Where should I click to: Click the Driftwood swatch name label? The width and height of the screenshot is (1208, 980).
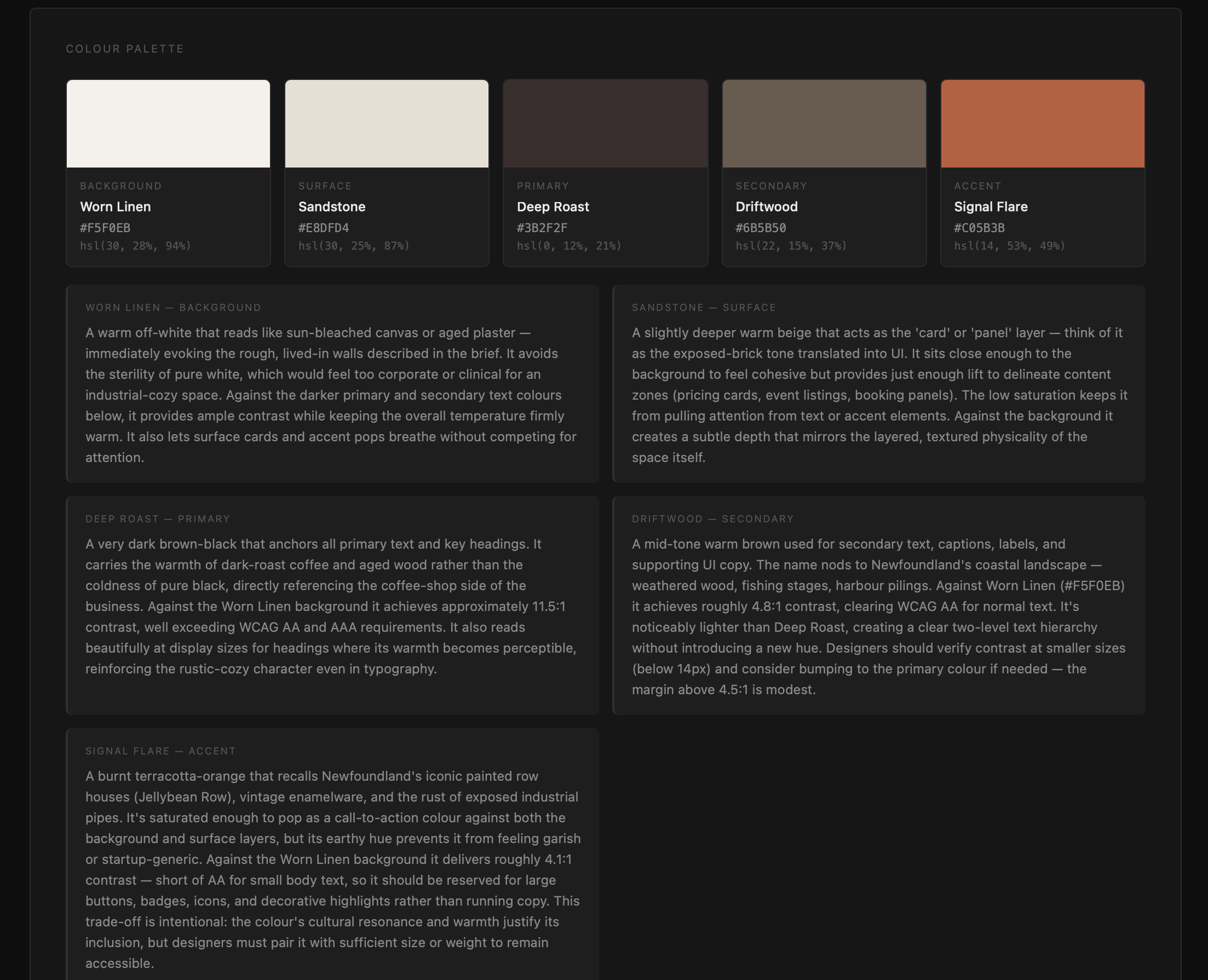coord(766,207)
